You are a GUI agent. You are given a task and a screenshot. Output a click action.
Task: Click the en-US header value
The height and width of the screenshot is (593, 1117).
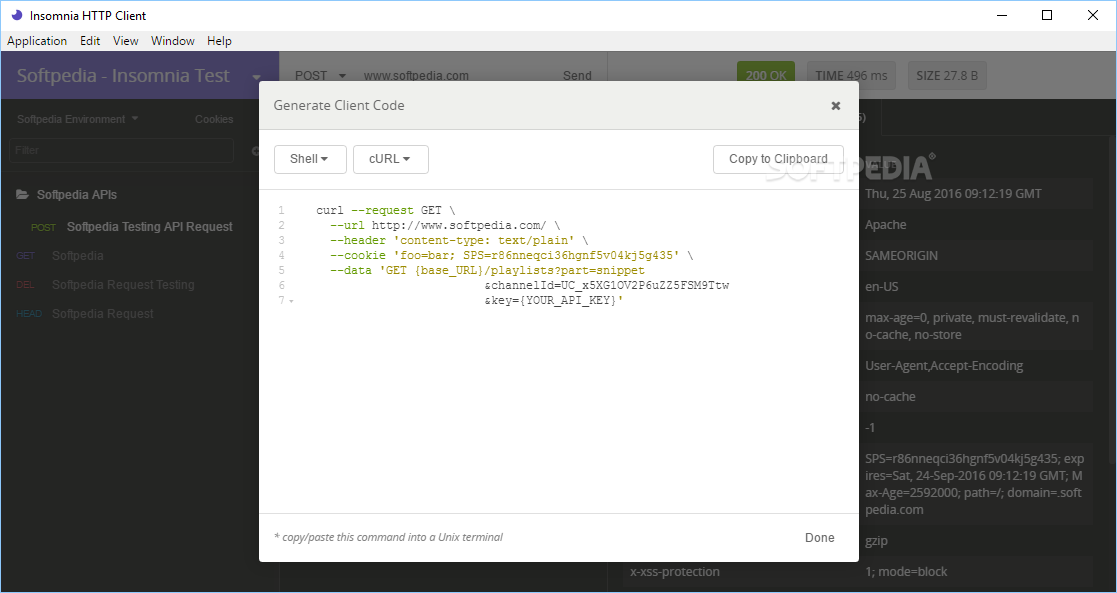(881, 287)
